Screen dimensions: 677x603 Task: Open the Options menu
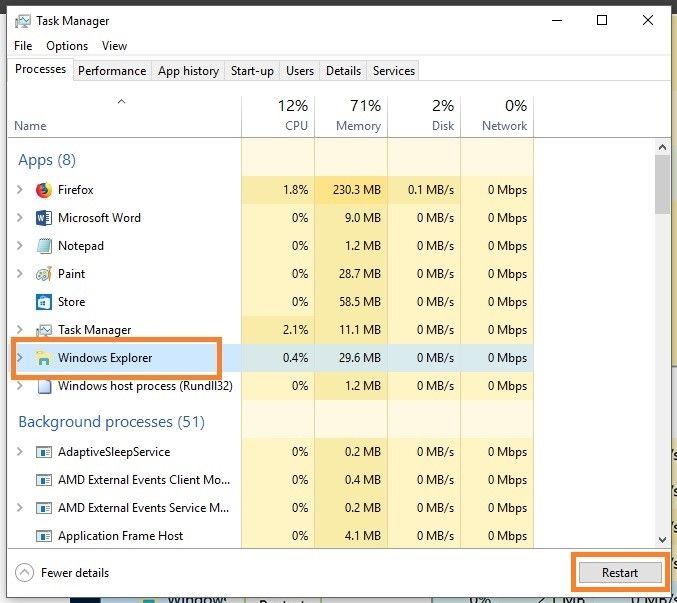click(x=67, y=46)
